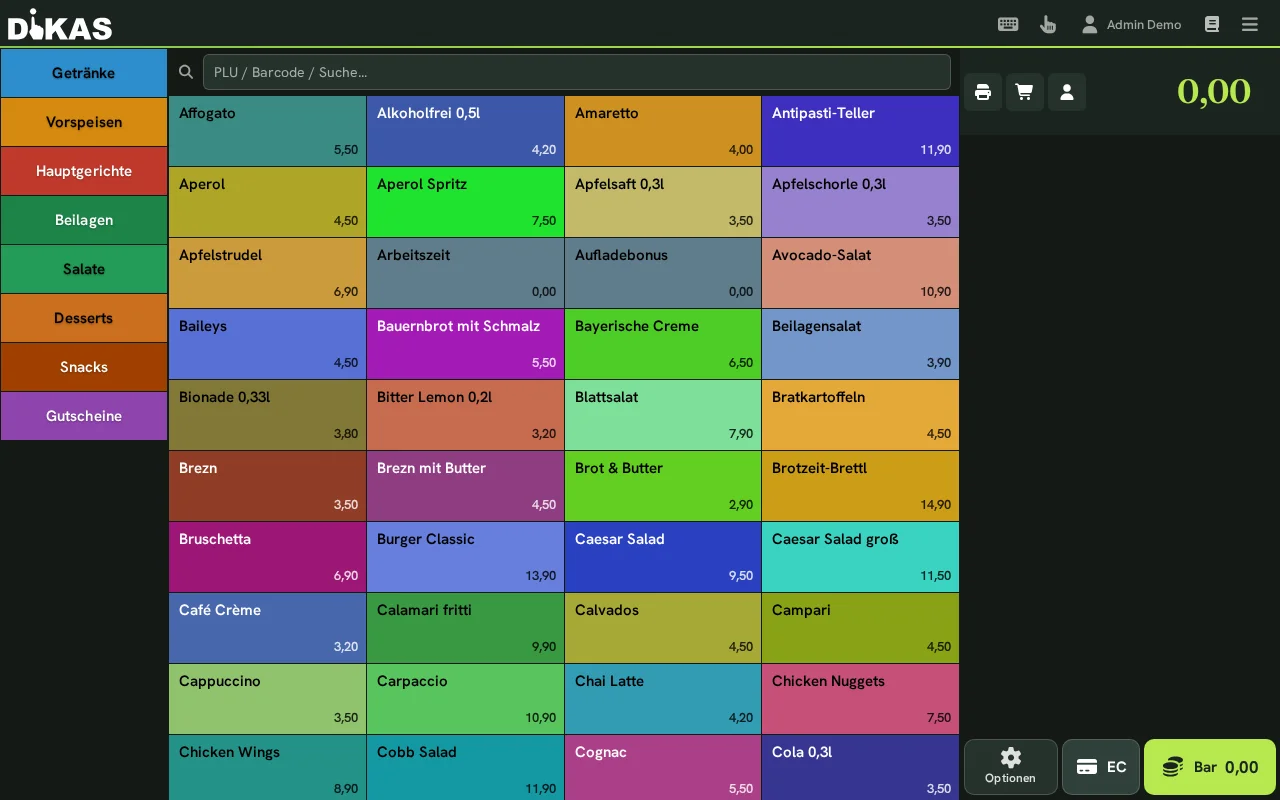Add Cobb Salad item
This screenshot has height=800, width=1280.
[465, 768]
